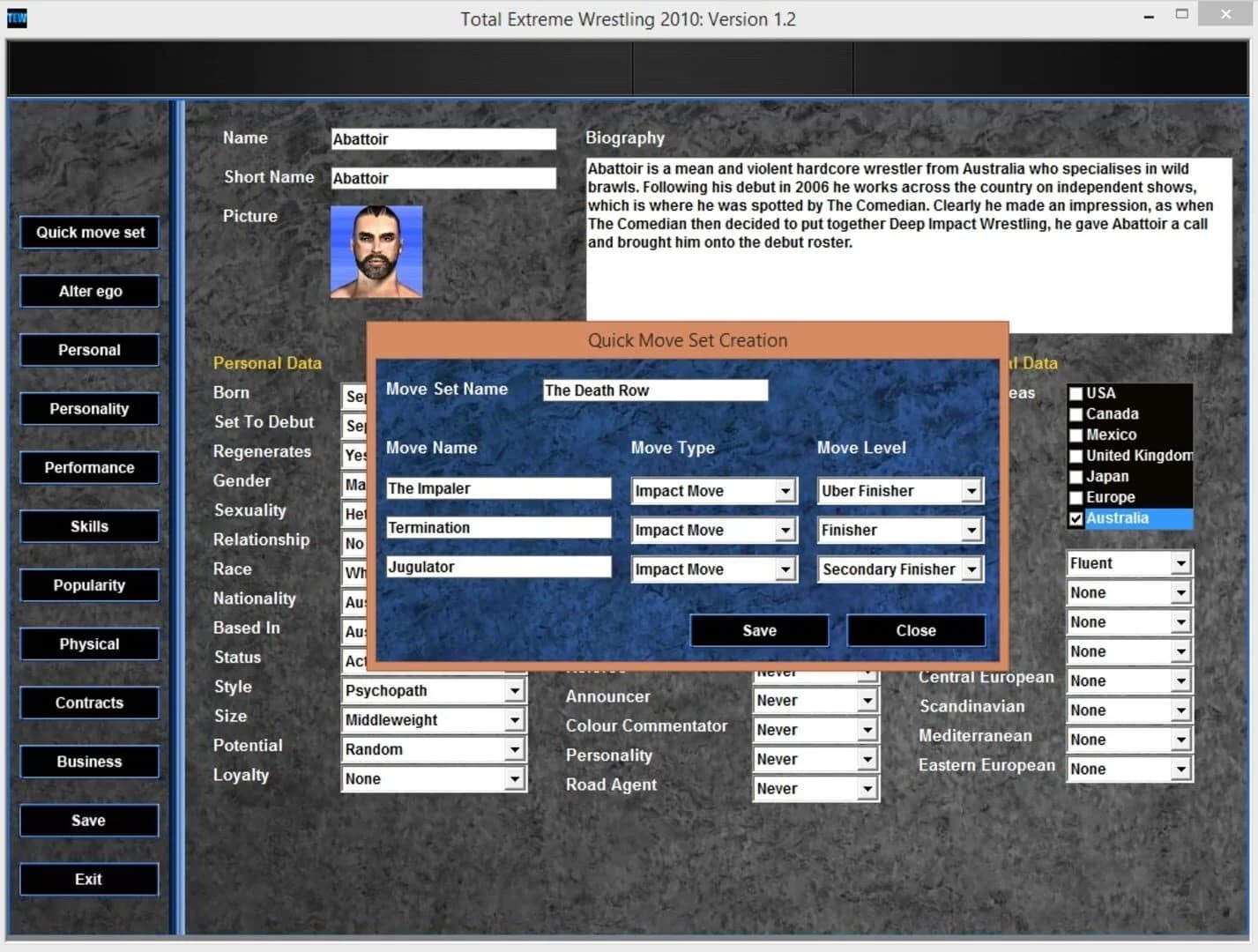
Task: Open the Uber Finisher move level dropdown
Action: coord(971,490)
